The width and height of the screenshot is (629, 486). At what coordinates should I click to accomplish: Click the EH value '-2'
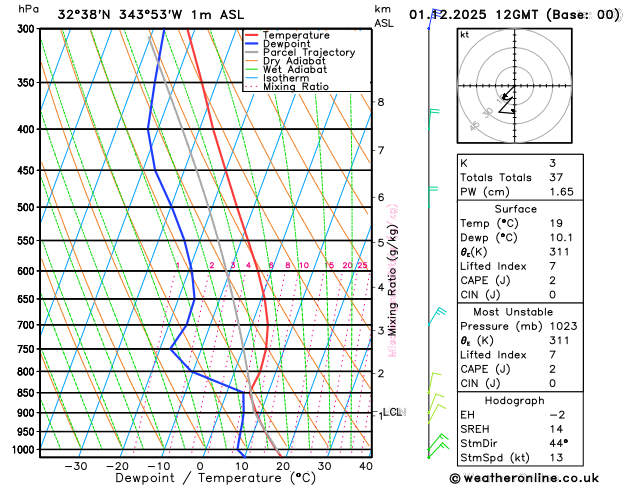(557, 415)
